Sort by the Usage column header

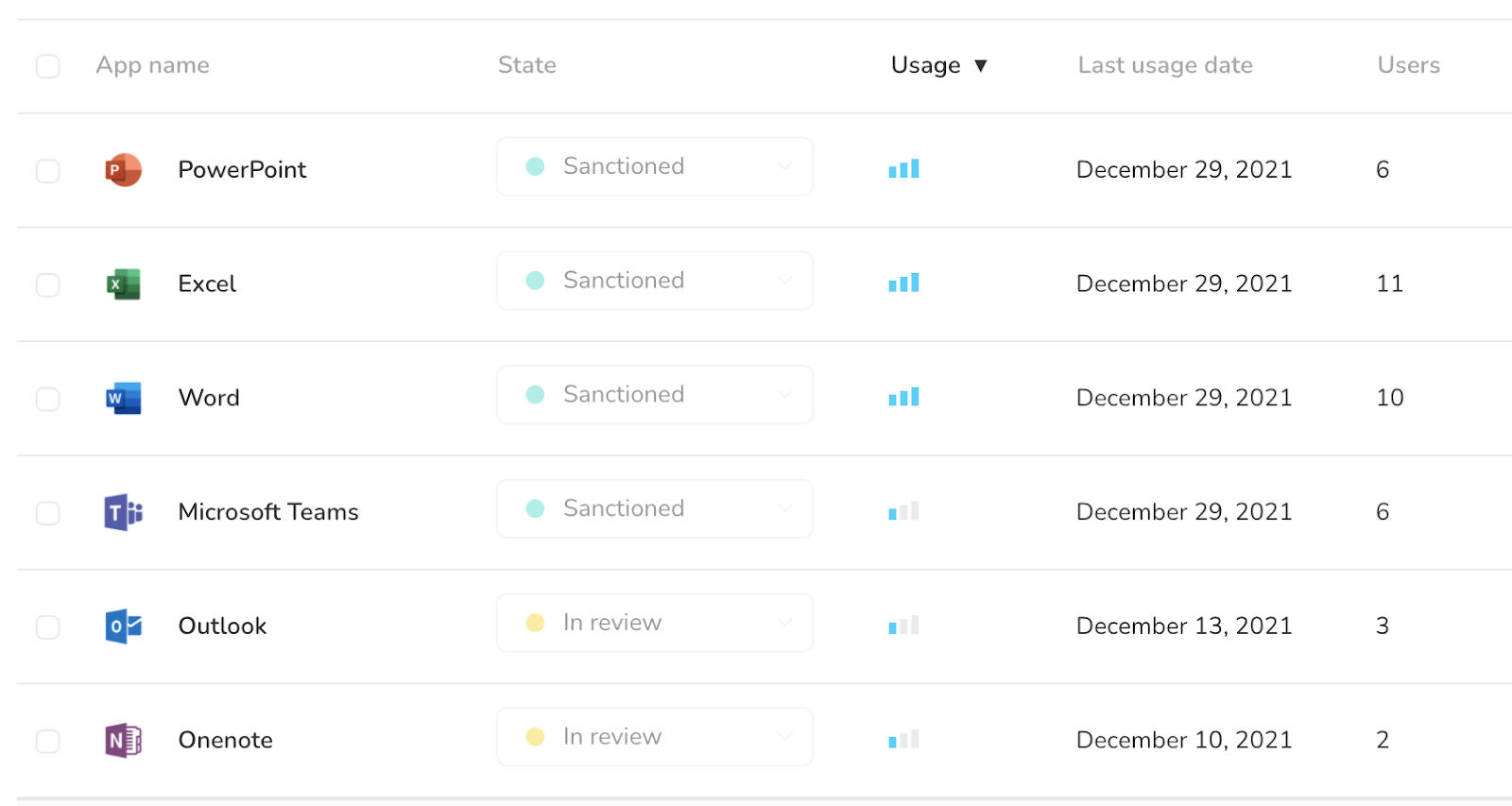[x=938, y=65]
